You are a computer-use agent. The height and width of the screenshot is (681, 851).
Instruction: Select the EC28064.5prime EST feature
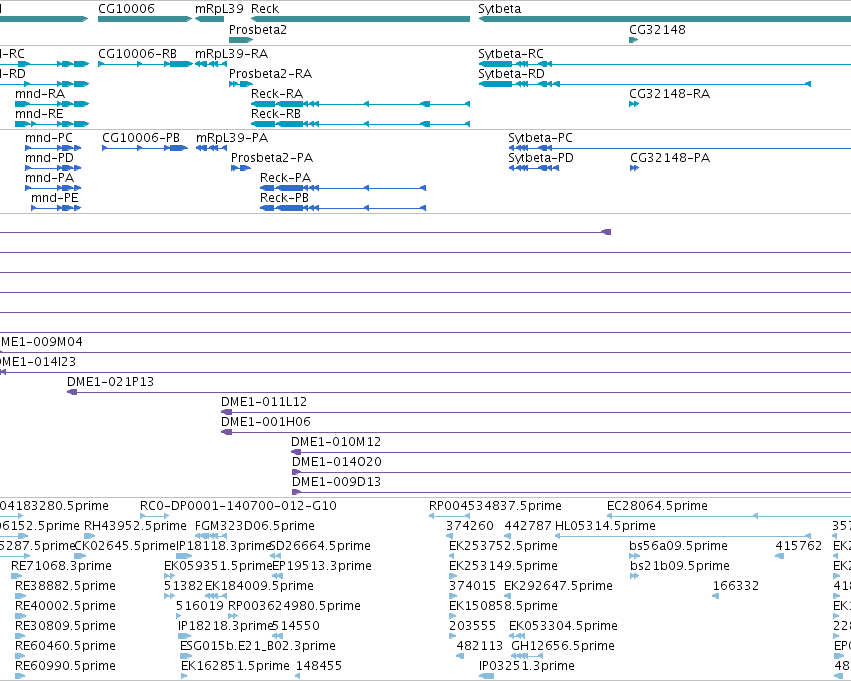729,516
